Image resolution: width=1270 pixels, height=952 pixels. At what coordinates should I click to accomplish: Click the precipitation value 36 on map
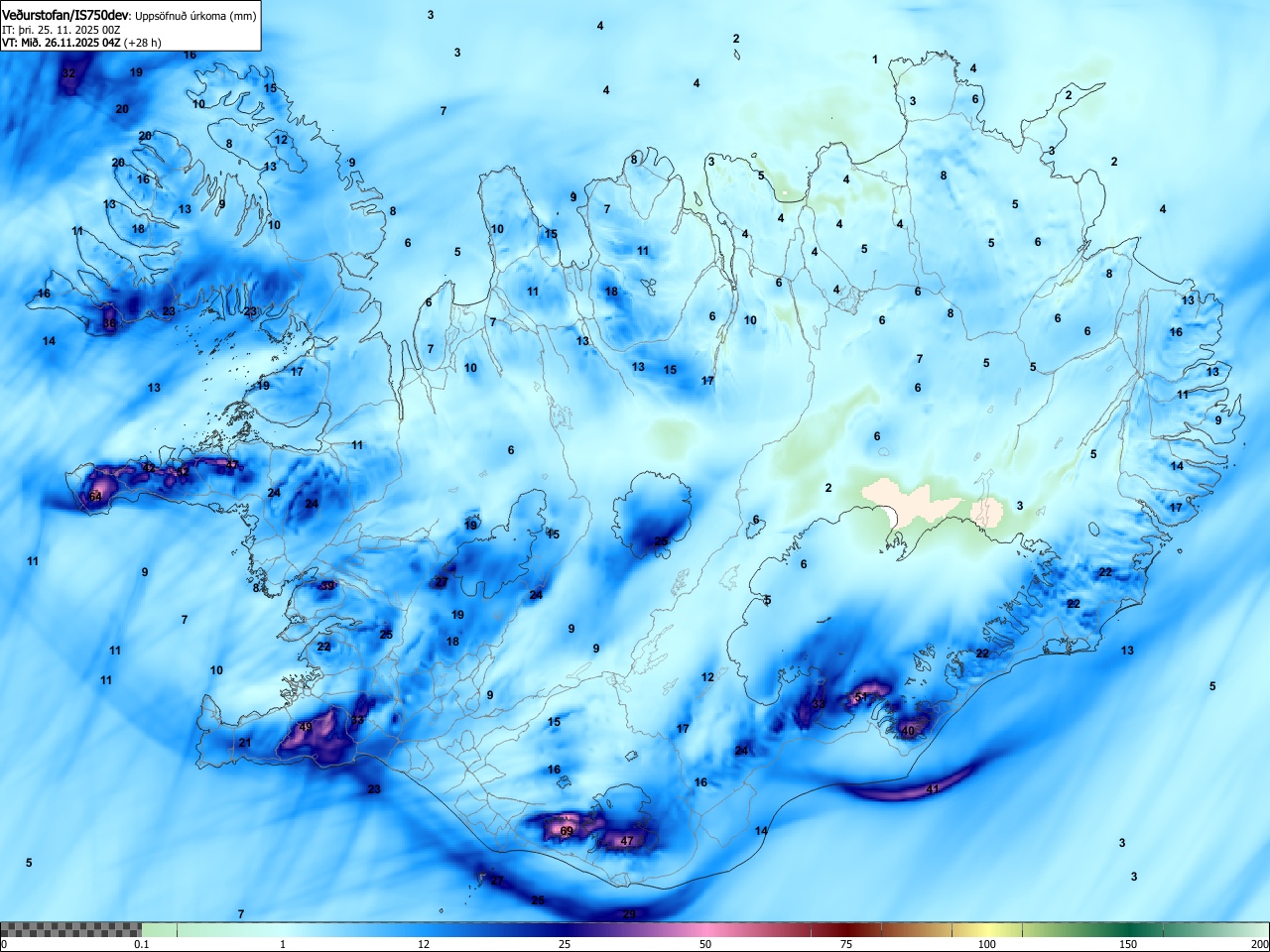109,324
